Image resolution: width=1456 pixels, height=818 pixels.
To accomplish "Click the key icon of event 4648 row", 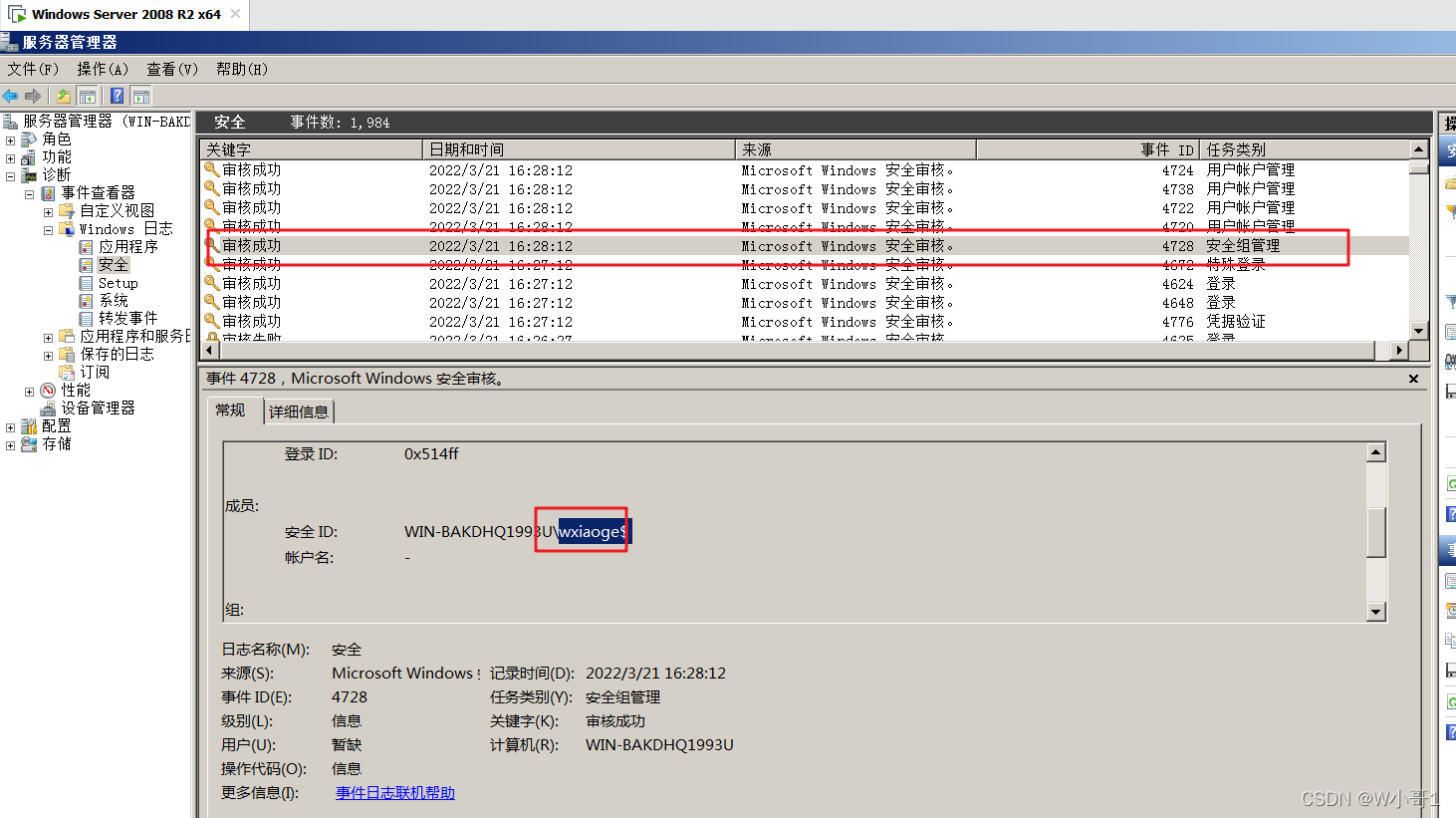I will tap(211, 302).
